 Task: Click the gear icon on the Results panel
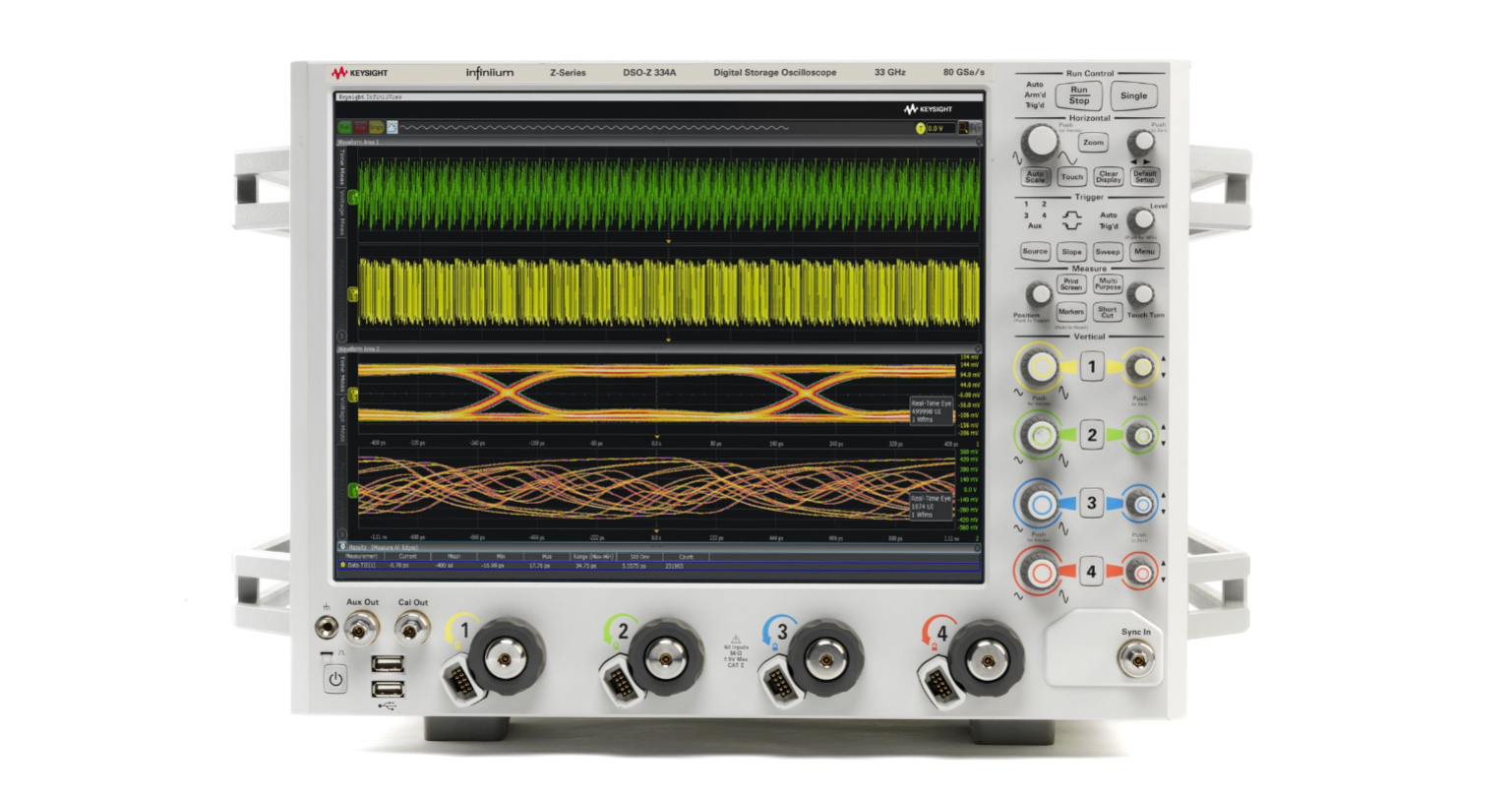click(342, 545)
